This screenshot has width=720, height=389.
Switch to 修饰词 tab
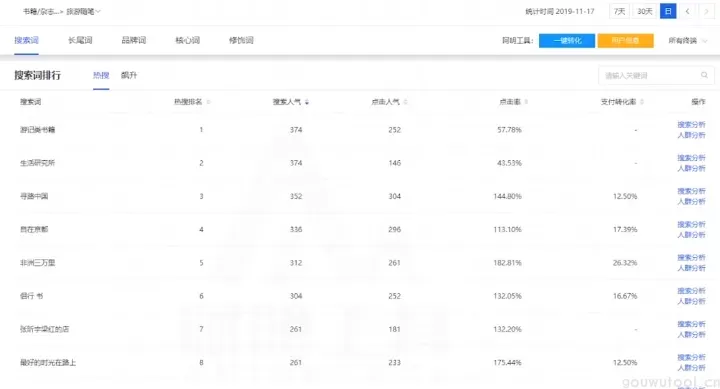click(x=241, y=40)
